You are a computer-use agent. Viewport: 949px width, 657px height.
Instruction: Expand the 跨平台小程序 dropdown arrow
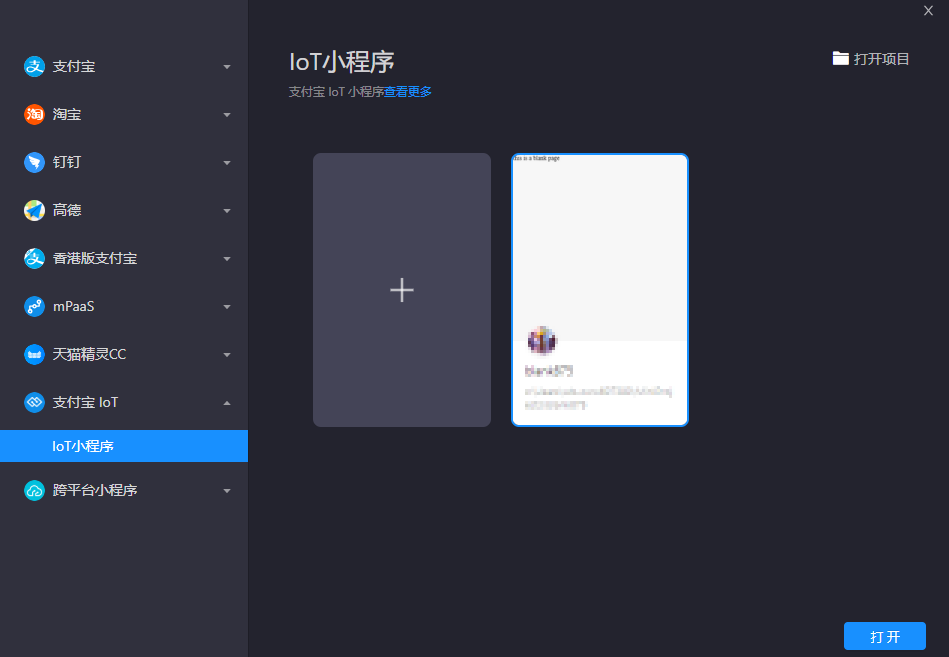tap(227, 491)
